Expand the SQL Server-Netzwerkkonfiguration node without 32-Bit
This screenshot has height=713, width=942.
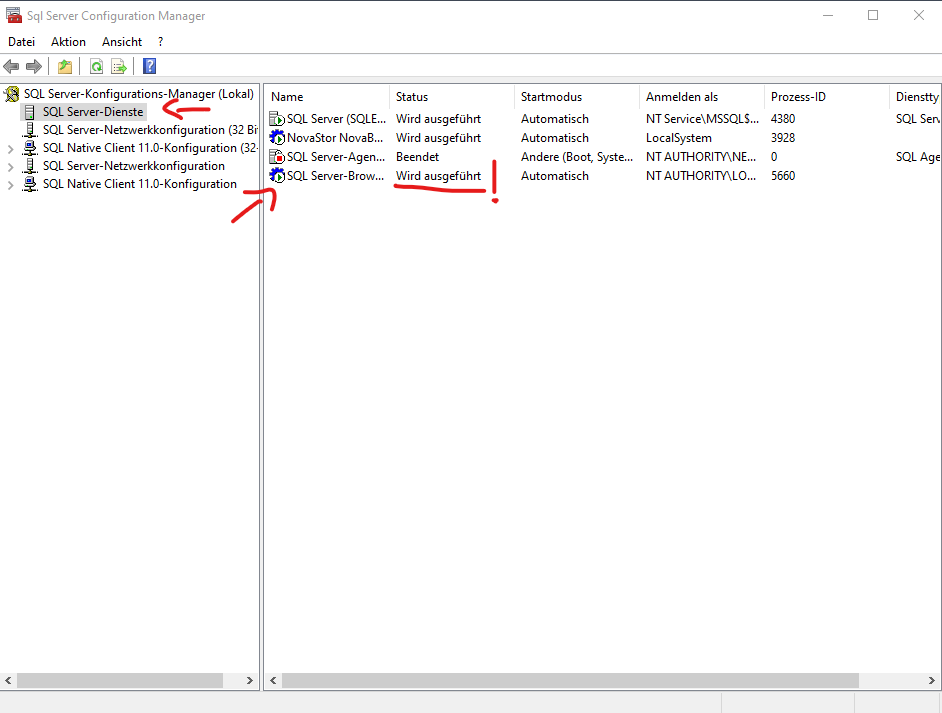point(11,166)
